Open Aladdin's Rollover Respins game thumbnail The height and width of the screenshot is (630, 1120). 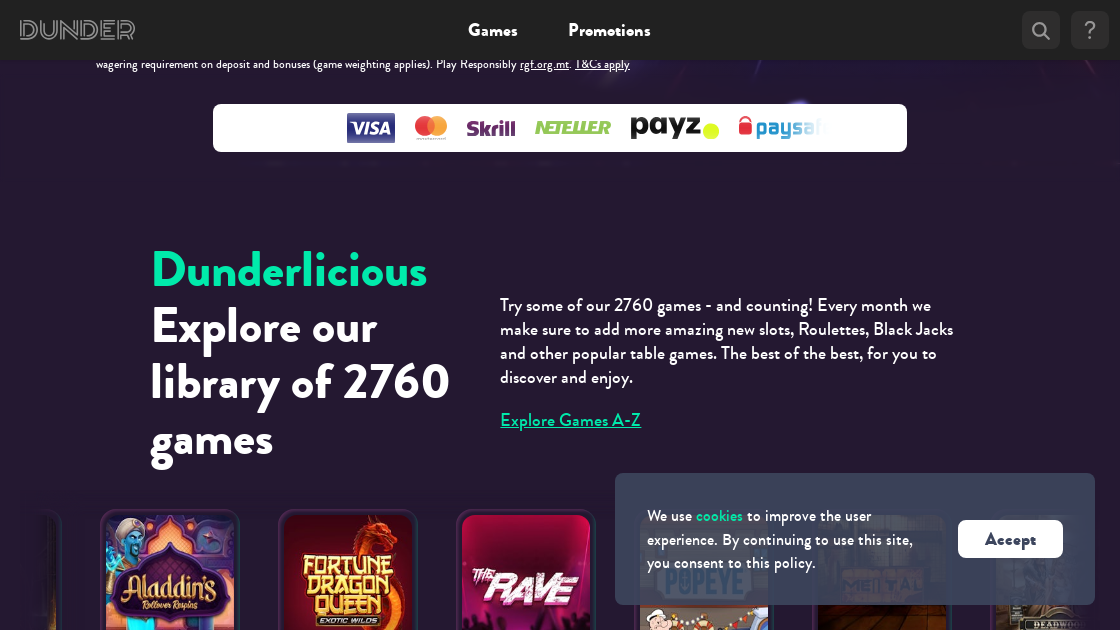pos(170,571)
